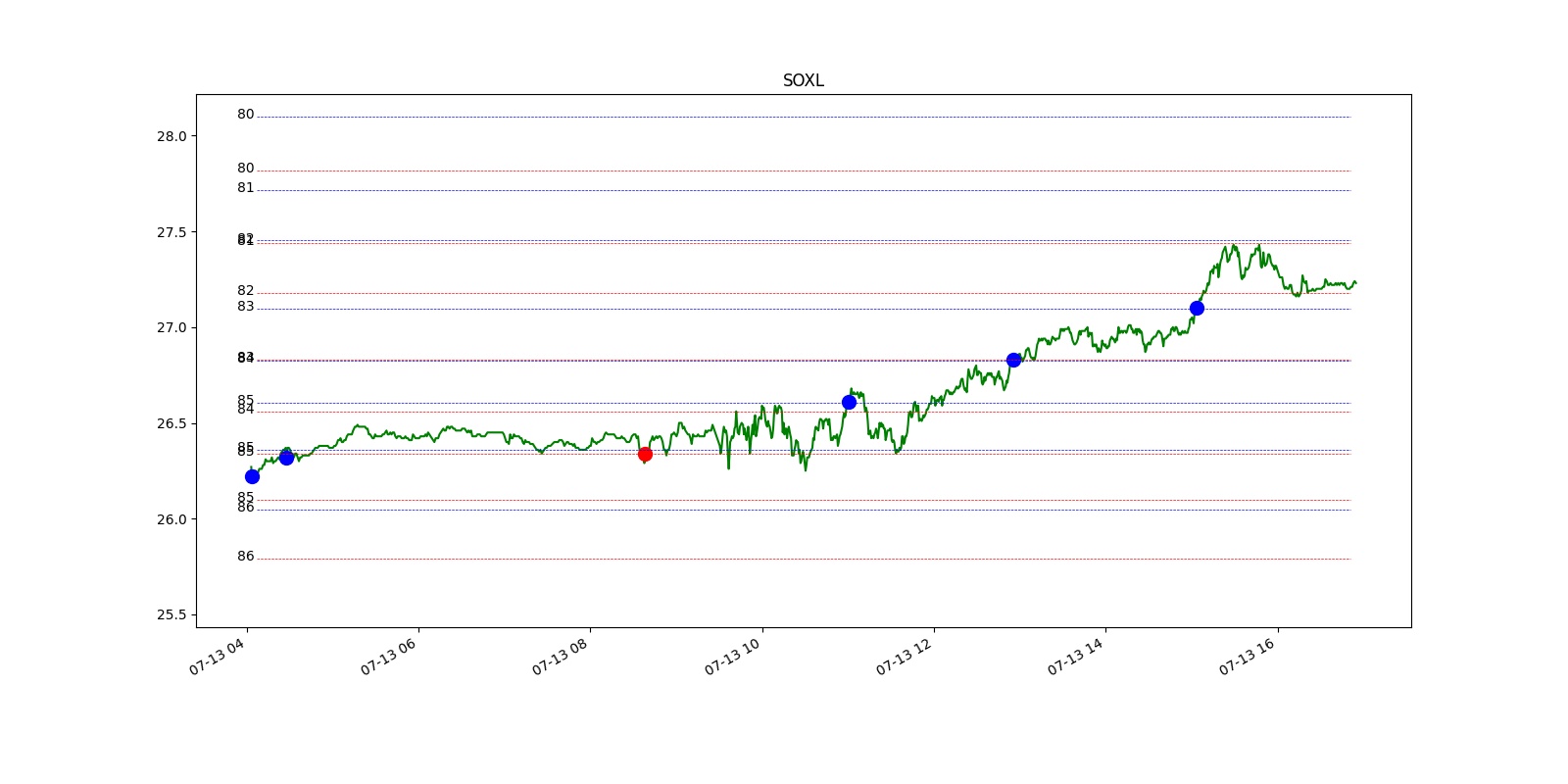Click the blue marker at the chart start
The height and width of the screenshot is (784, 1568).
click(252, 476)
